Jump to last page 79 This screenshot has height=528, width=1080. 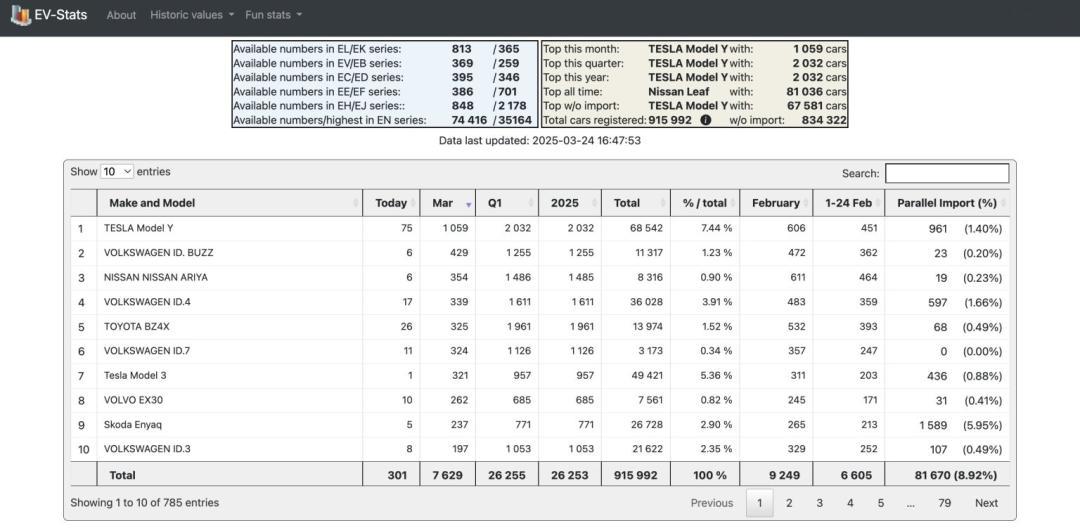pyautogui.click(x=944, y=503)
